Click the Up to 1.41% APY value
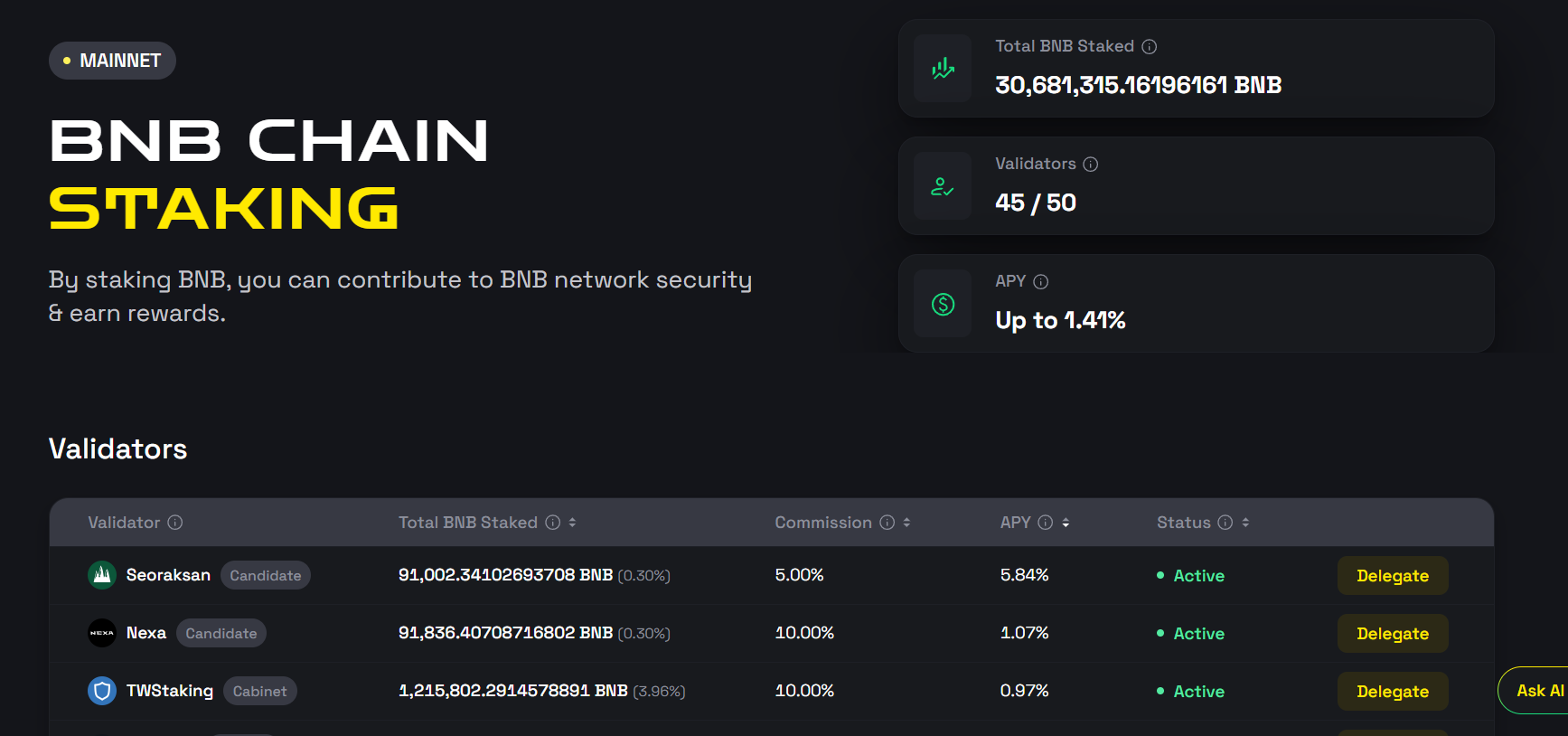The height and width of the screenshot is (736, 1568). [1060, 320]
